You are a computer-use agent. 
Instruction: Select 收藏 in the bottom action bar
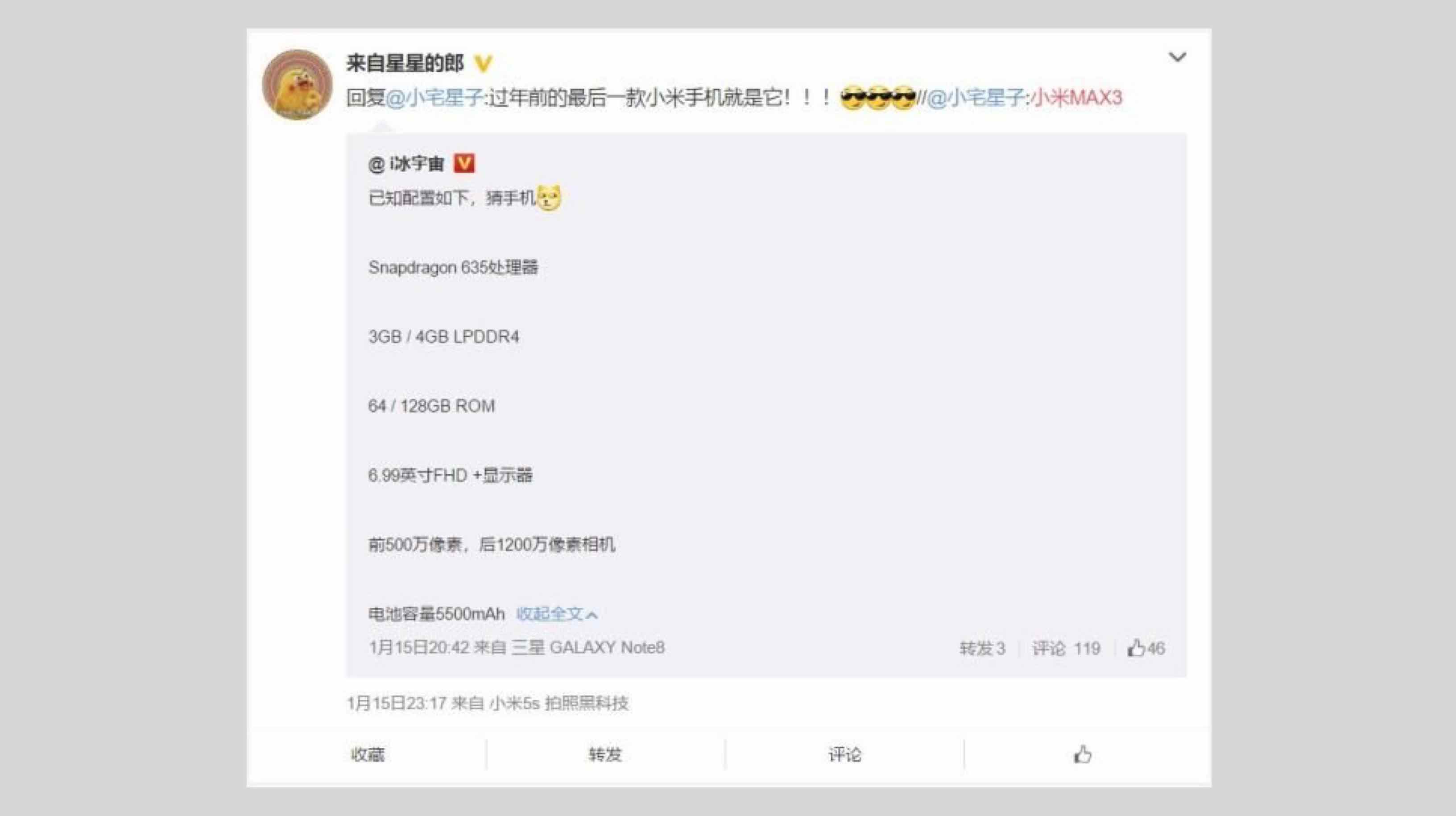(368, 754)
